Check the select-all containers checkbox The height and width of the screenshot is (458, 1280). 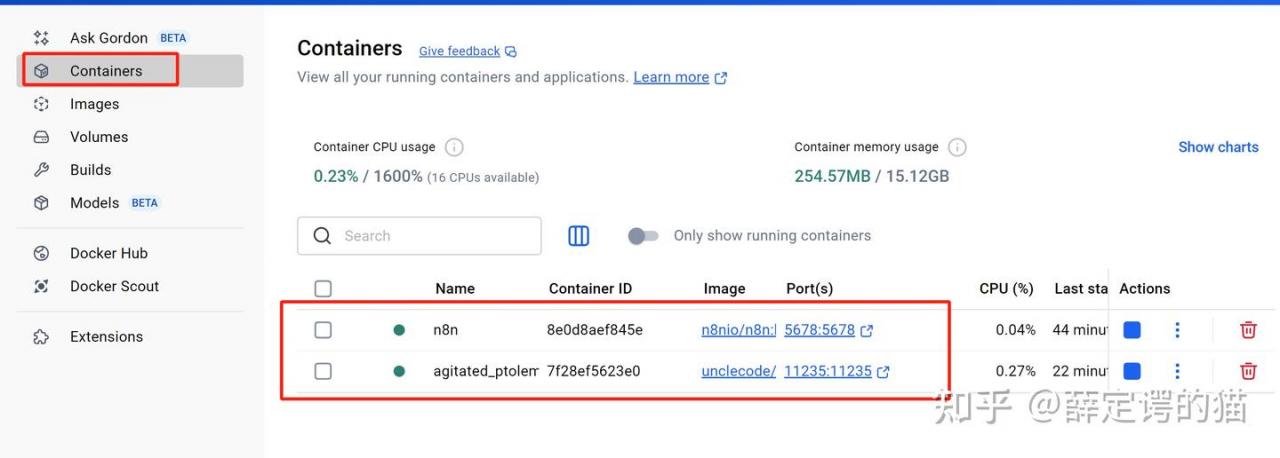323,289
